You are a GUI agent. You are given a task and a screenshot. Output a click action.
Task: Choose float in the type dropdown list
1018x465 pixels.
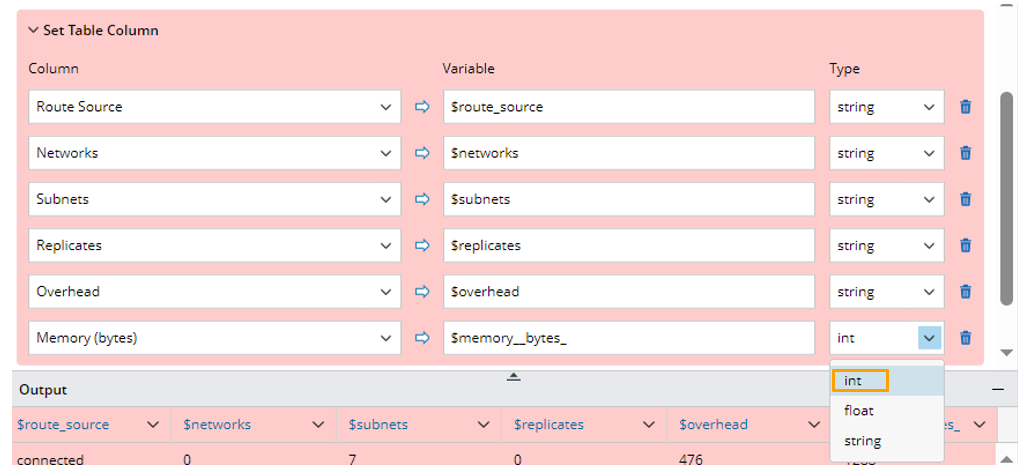pyautogui.click(x=858, y=410)
